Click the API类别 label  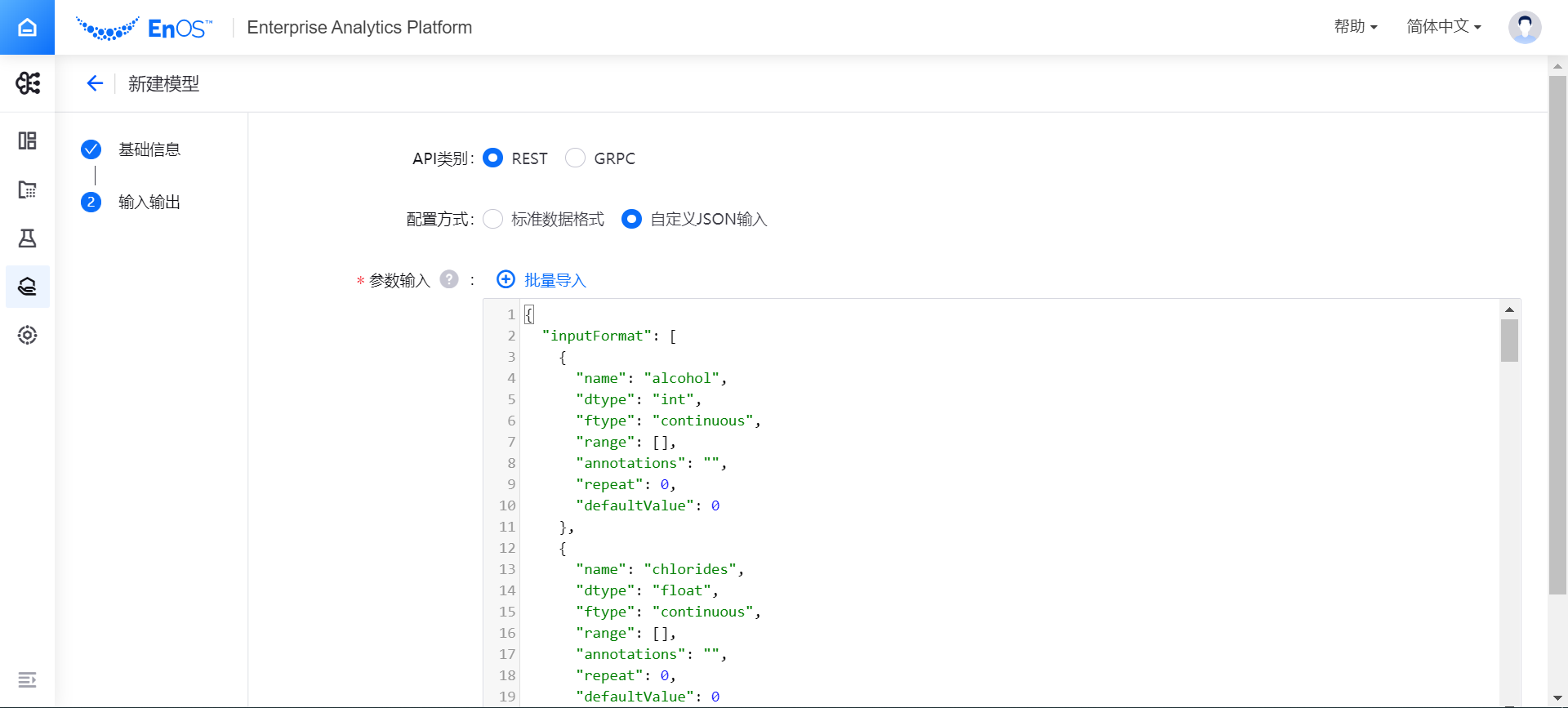point(443,158)
